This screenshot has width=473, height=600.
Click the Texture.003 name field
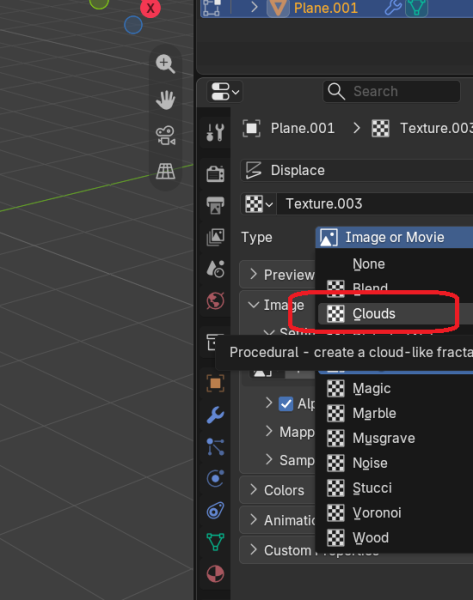375,204
